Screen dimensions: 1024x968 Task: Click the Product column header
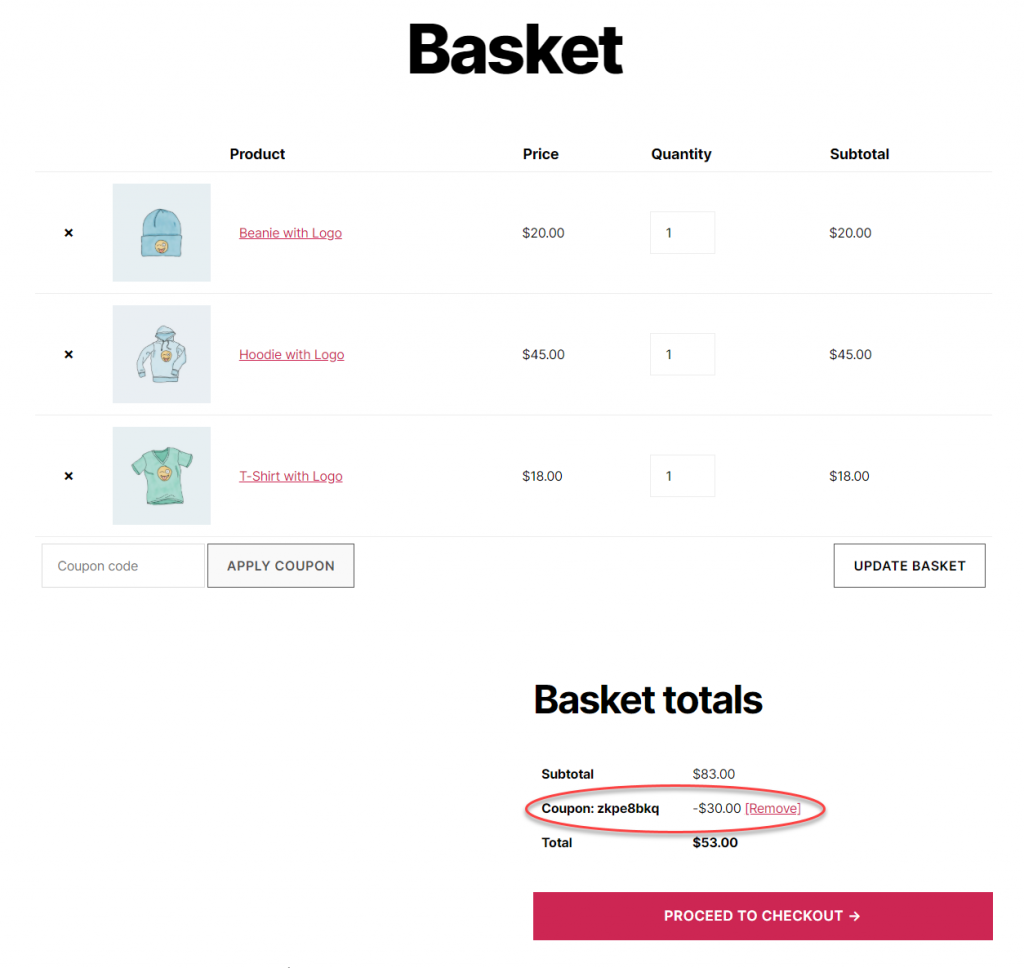257,154
